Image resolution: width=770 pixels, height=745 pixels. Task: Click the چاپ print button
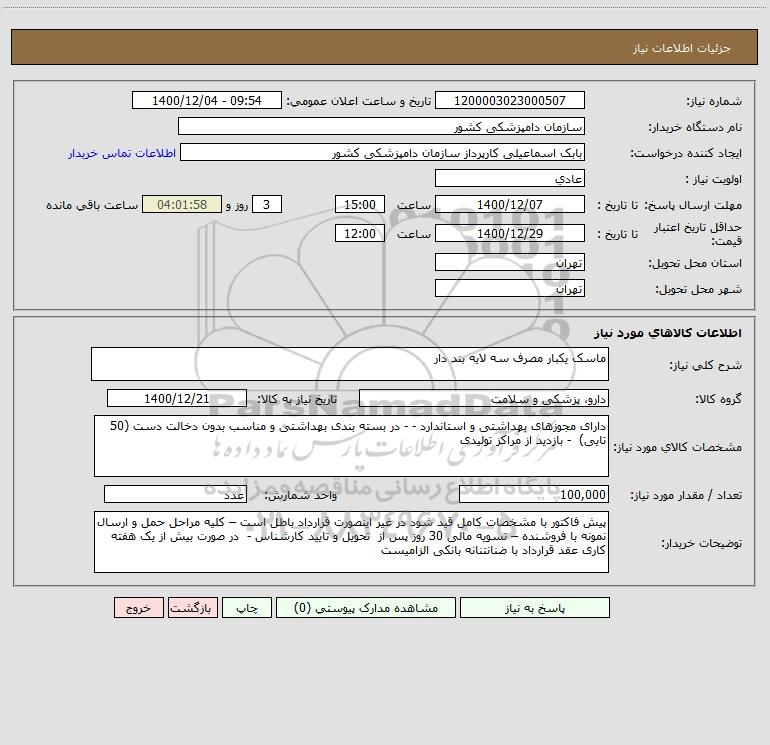point(247,608)
